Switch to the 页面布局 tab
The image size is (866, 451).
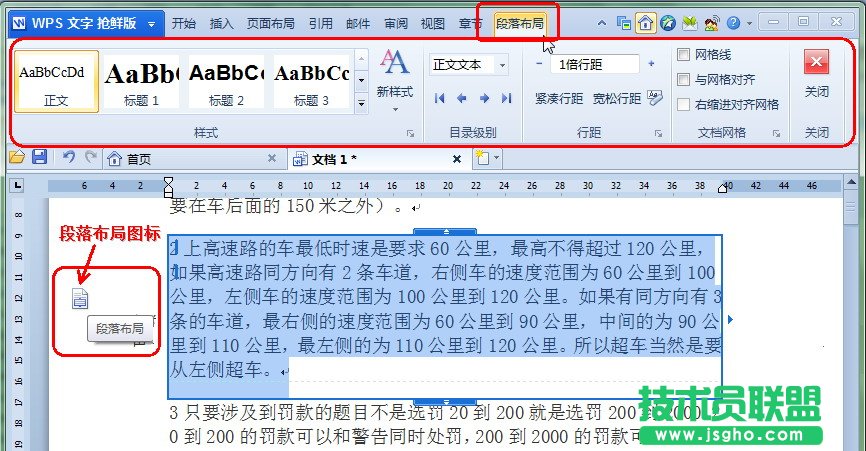[x=271, y=24]
